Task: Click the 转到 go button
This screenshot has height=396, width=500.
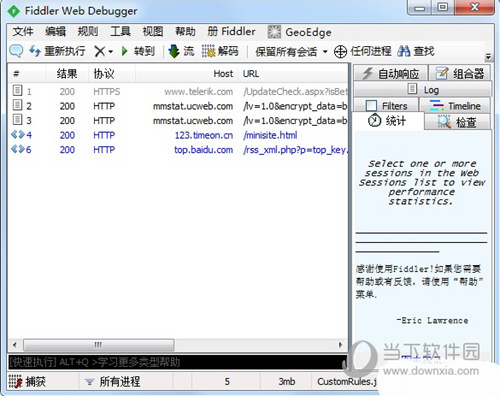Action: 138,51
